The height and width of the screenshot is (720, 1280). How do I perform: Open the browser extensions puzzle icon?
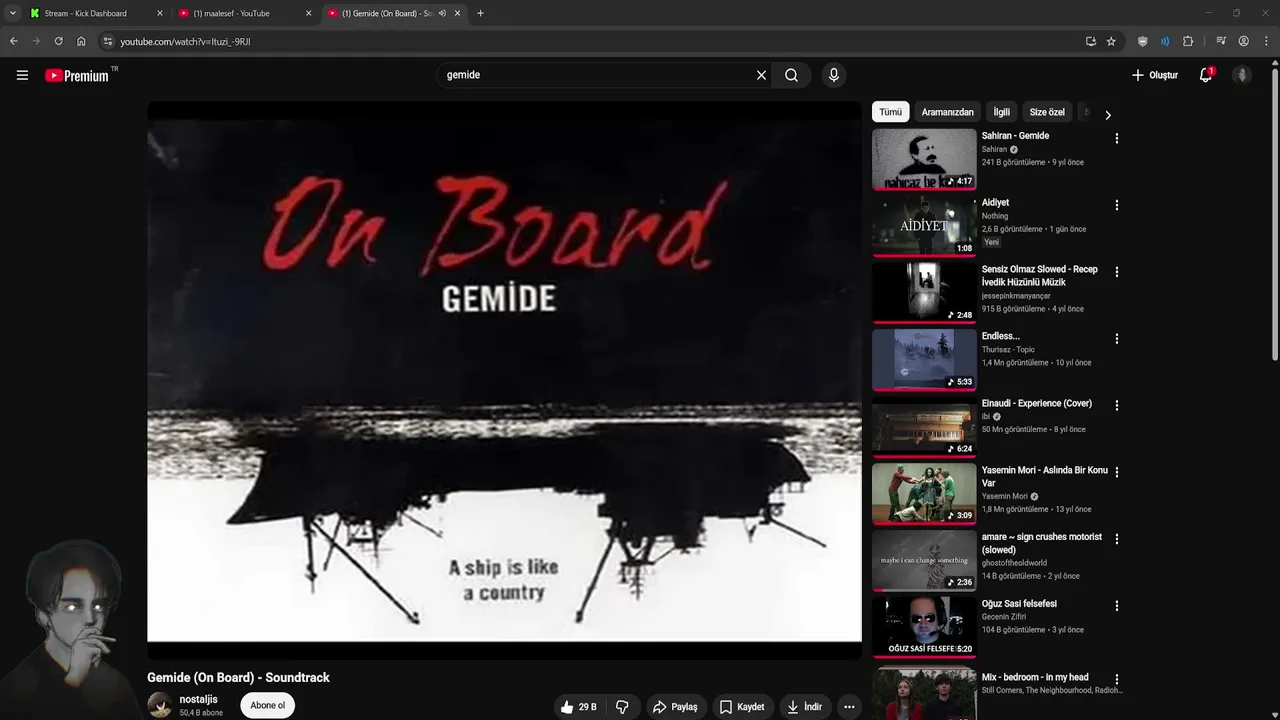pos(1188,41)
